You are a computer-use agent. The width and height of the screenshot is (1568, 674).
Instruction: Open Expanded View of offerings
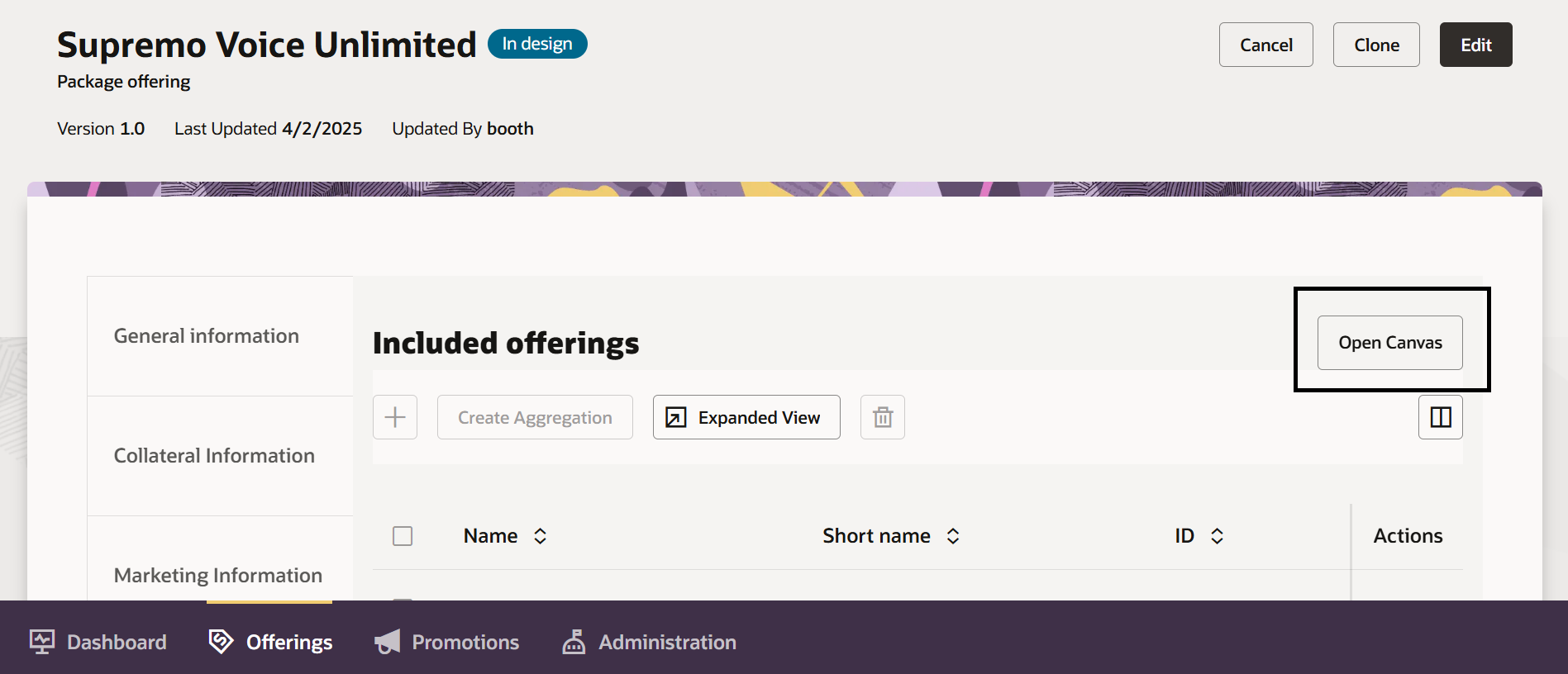(746, 417)
